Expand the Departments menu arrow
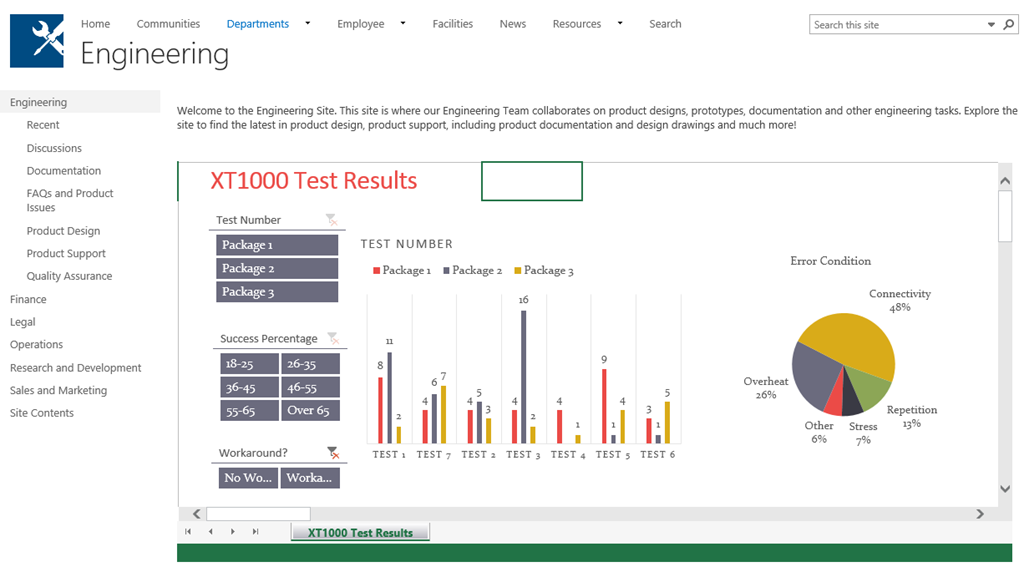The width and height of the screenshot is (1024, 572). [308, 24]
